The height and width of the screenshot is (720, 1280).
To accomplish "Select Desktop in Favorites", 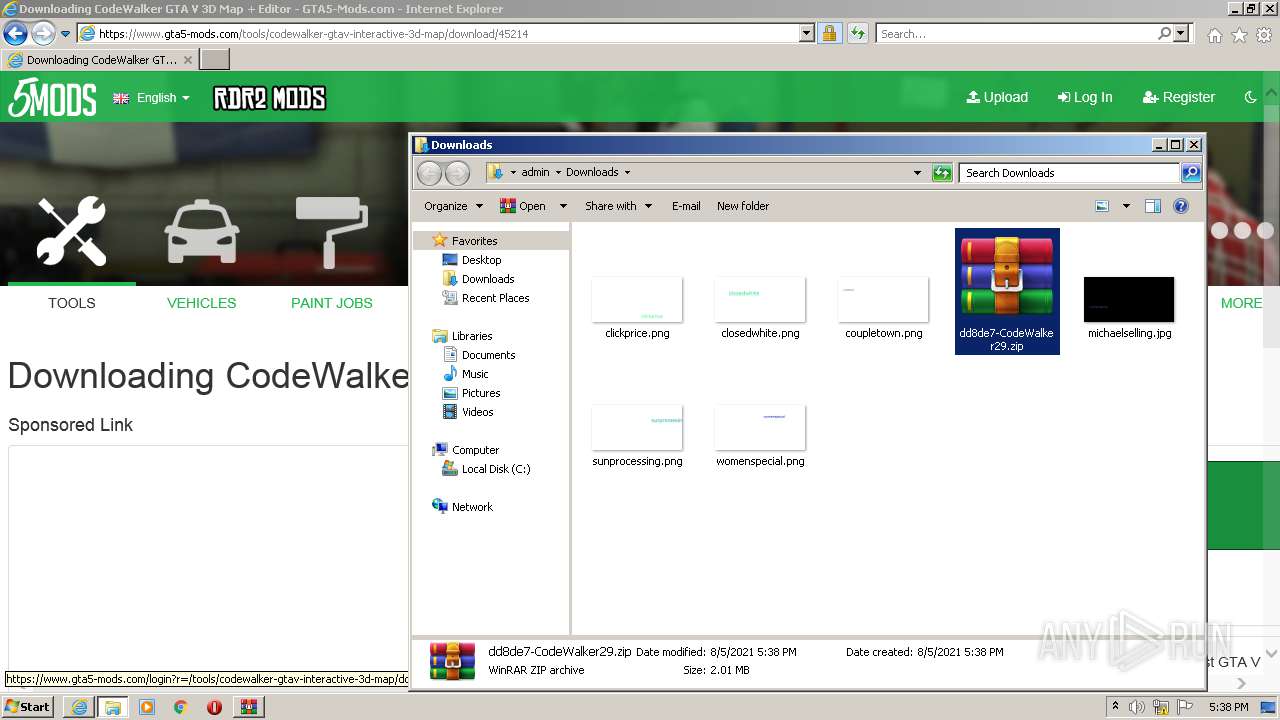I will (481, 260).
